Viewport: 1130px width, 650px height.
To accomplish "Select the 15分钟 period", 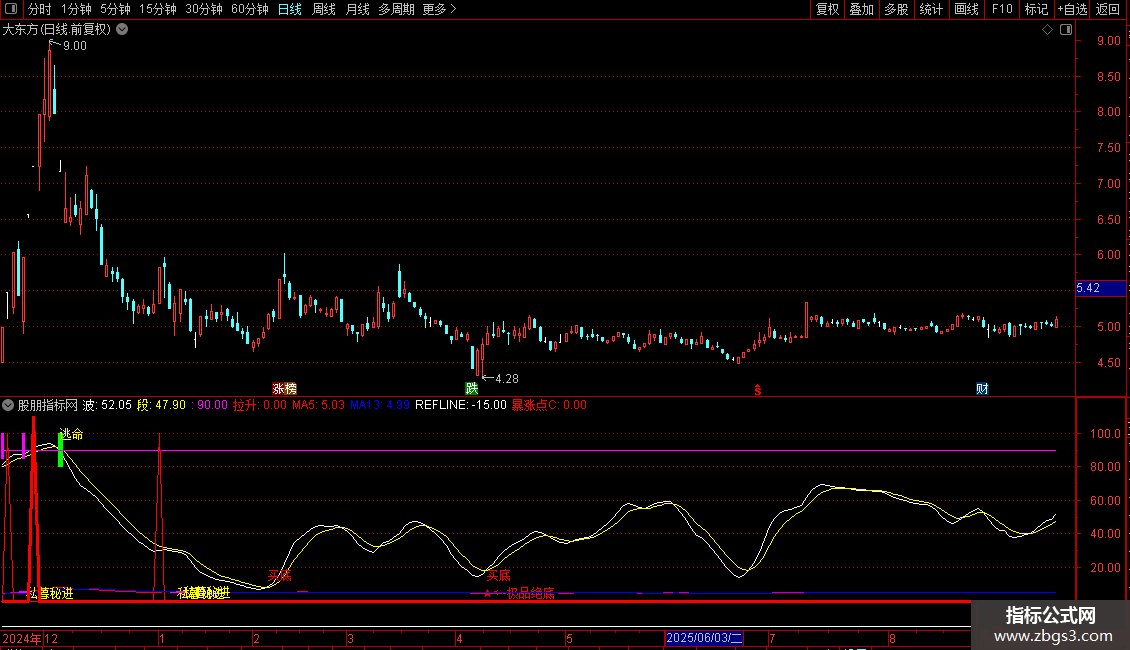I will point(158,9).
